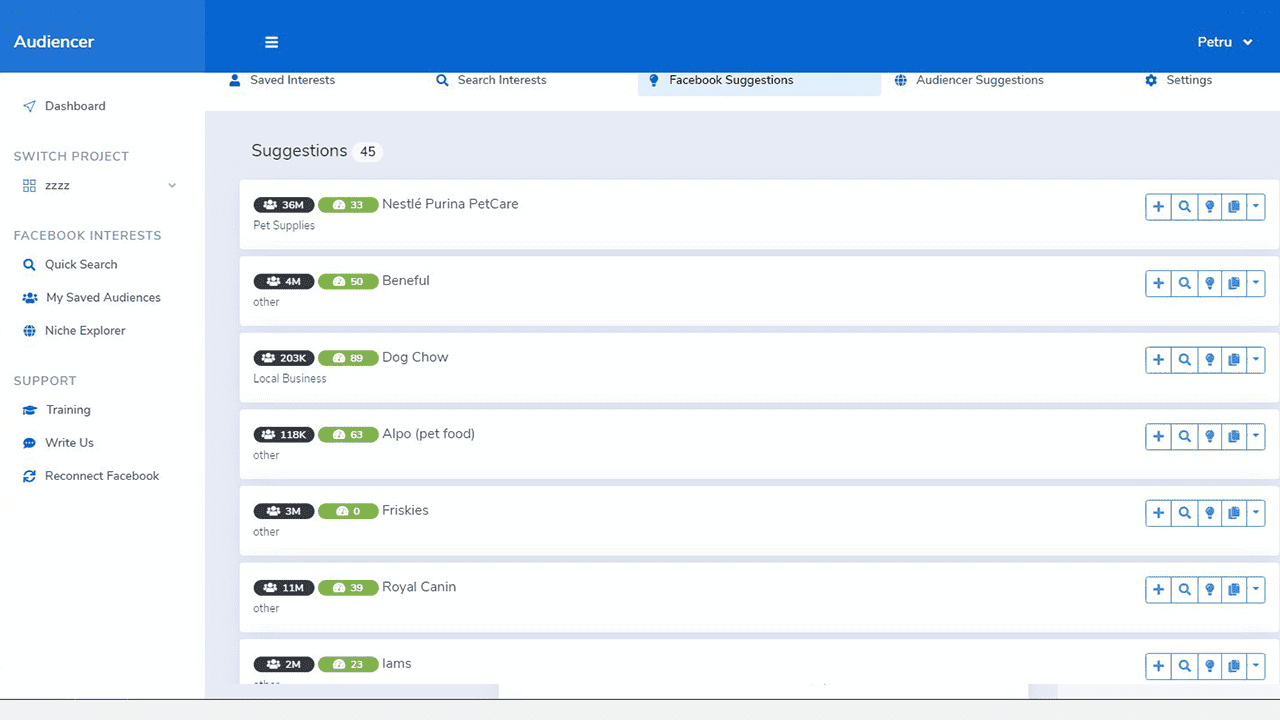This screenshot has width=1280, height=720.
Task: Lightbulb suggestions icon for Nestlé Purina PetCare
Action: (1209, 207)
